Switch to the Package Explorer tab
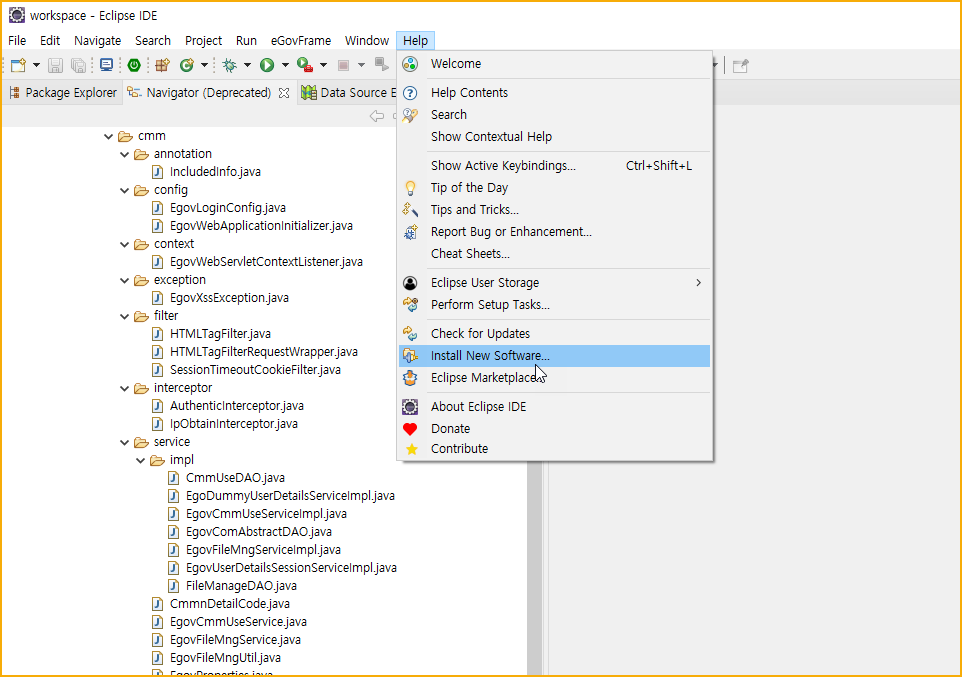 pyautogui.click(x=63, y=93)
